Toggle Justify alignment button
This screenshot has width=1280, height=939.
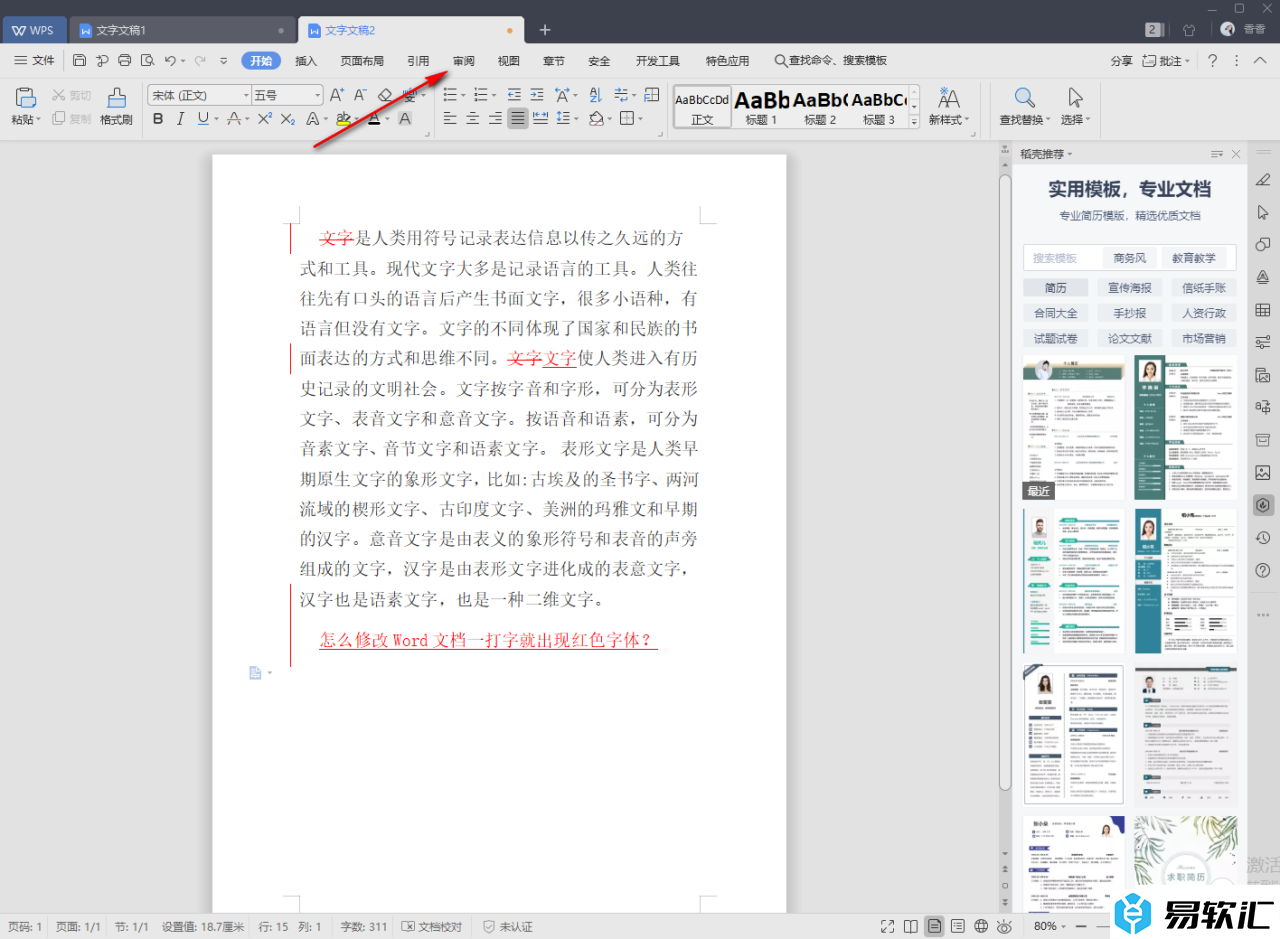click(518, 119)
